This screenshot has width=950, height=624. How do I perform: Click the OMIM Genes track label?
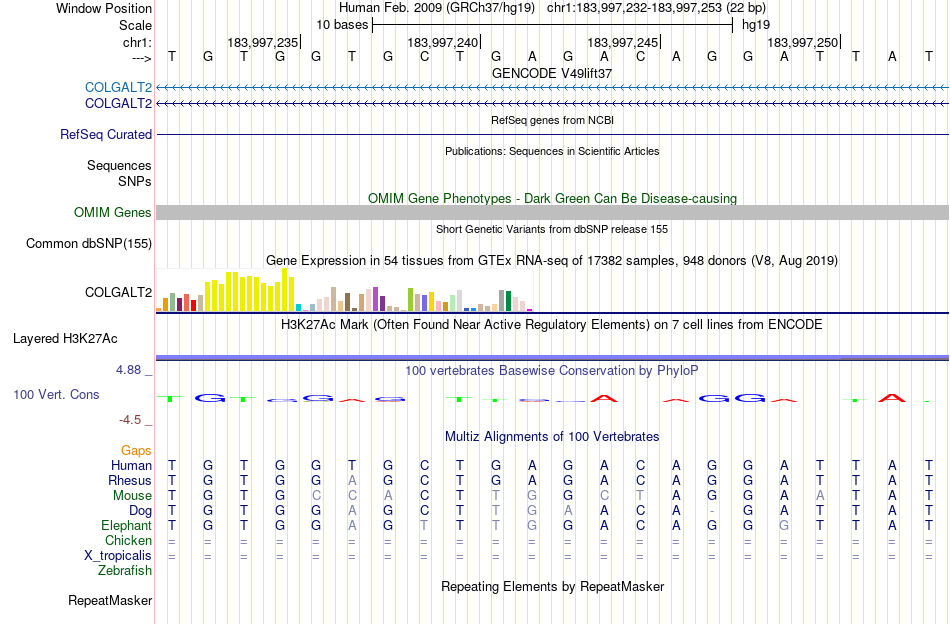coord(113,213)
